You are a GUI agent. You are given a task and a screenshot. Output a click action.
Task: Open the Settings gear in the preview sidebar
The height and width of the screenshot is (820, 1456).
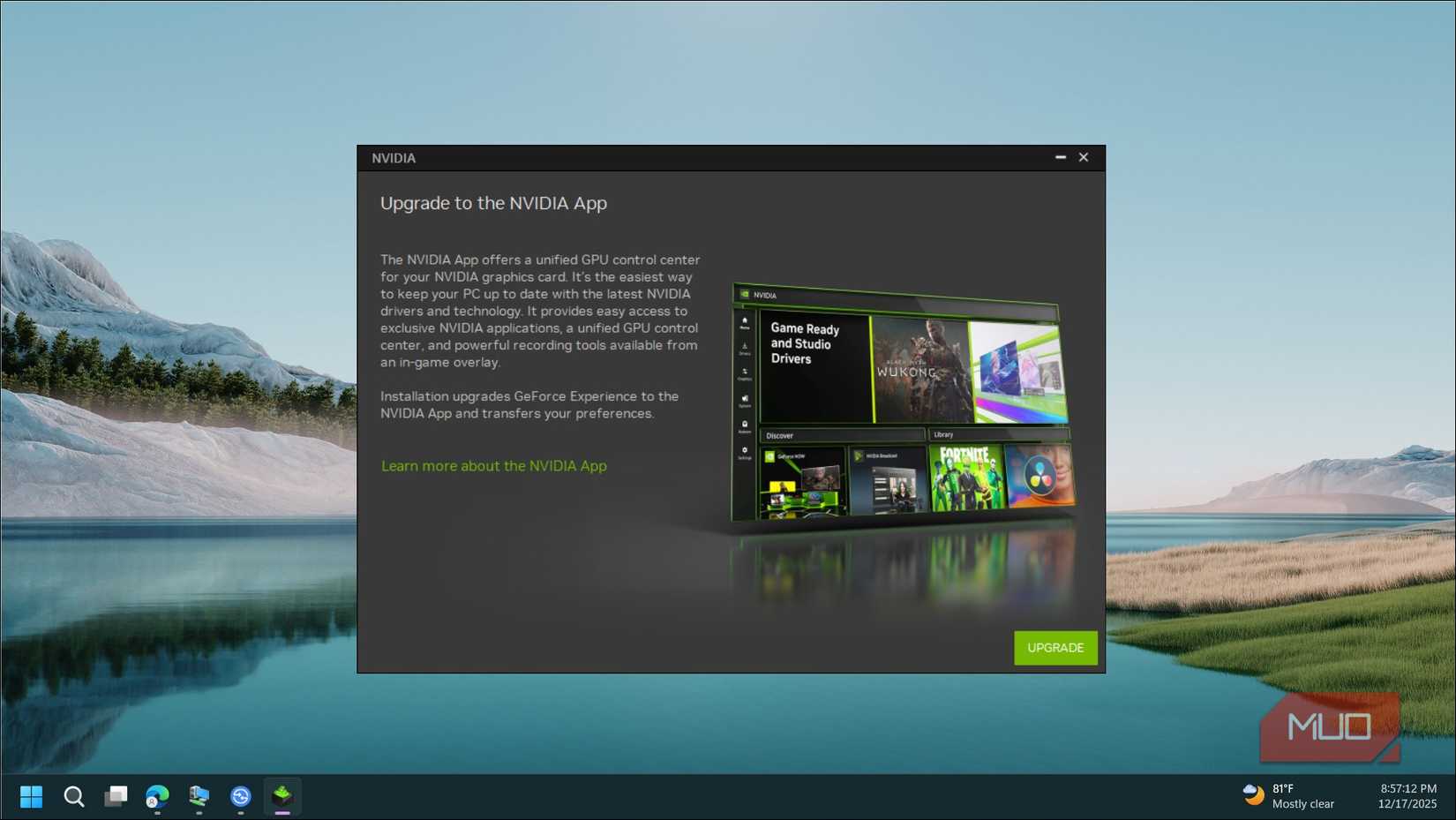(x=744, y=445)
